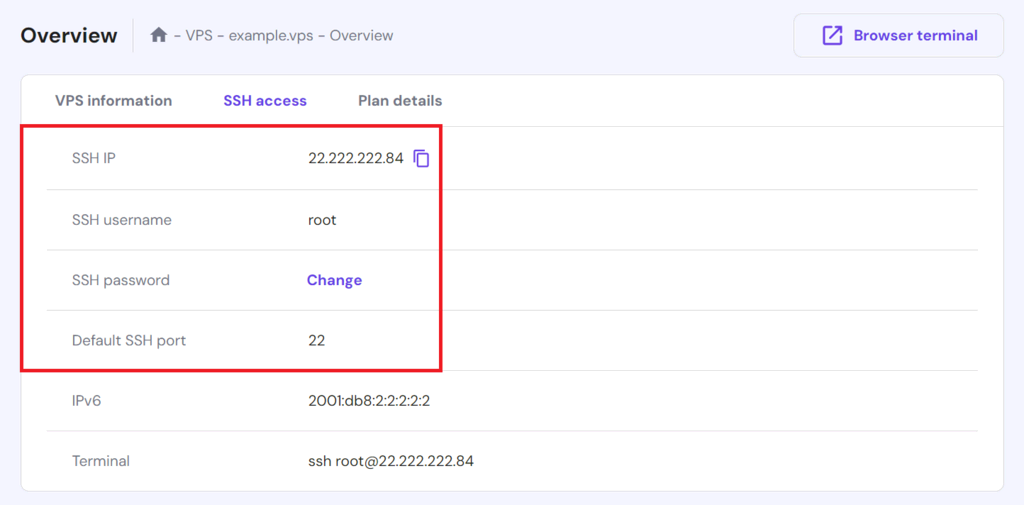Copy the SSH IP address with the copy icon

tap(422, 158)
